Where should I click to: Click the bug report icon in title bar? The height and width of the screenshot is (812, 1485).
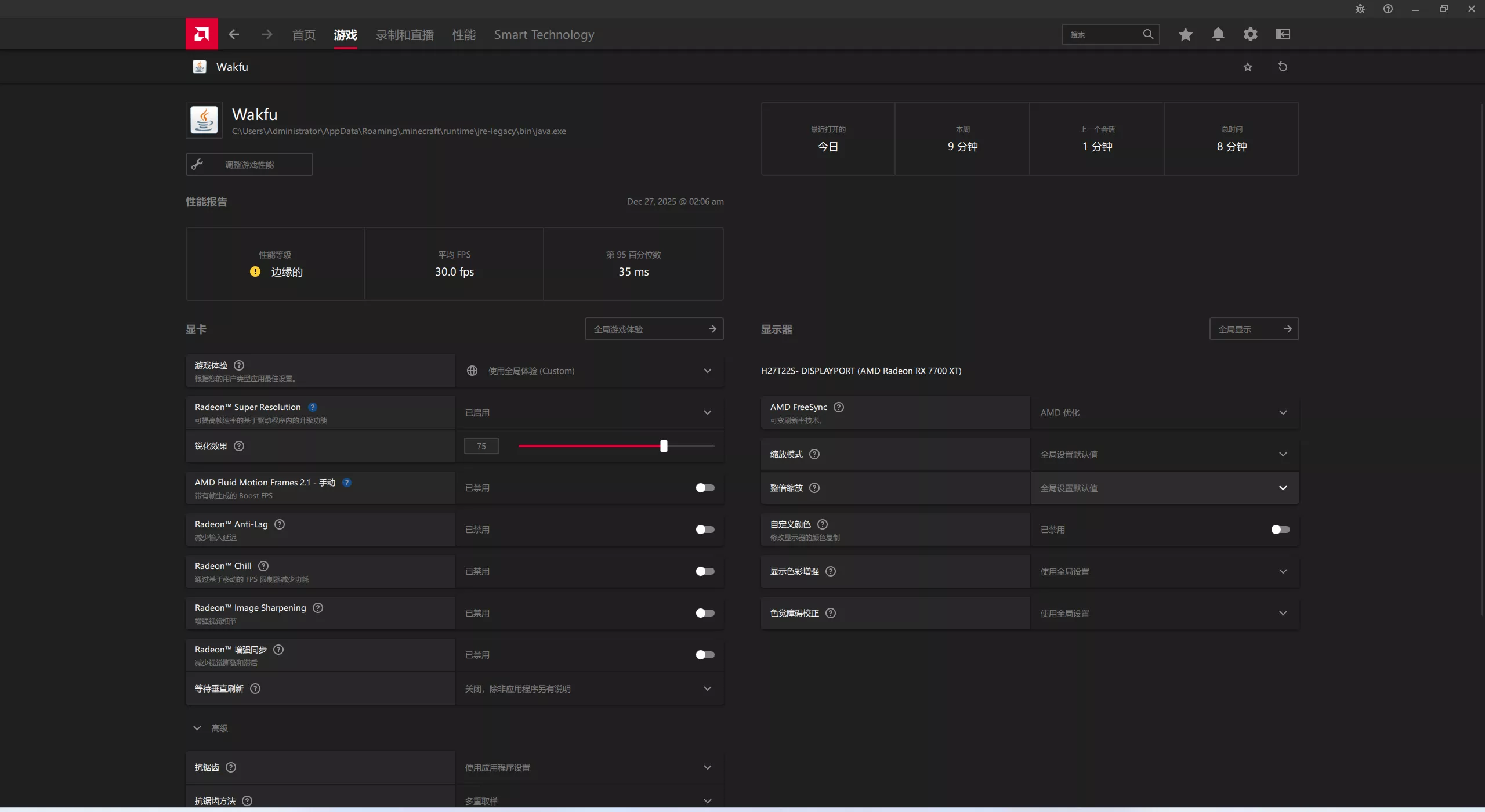tap(1360, 9)
